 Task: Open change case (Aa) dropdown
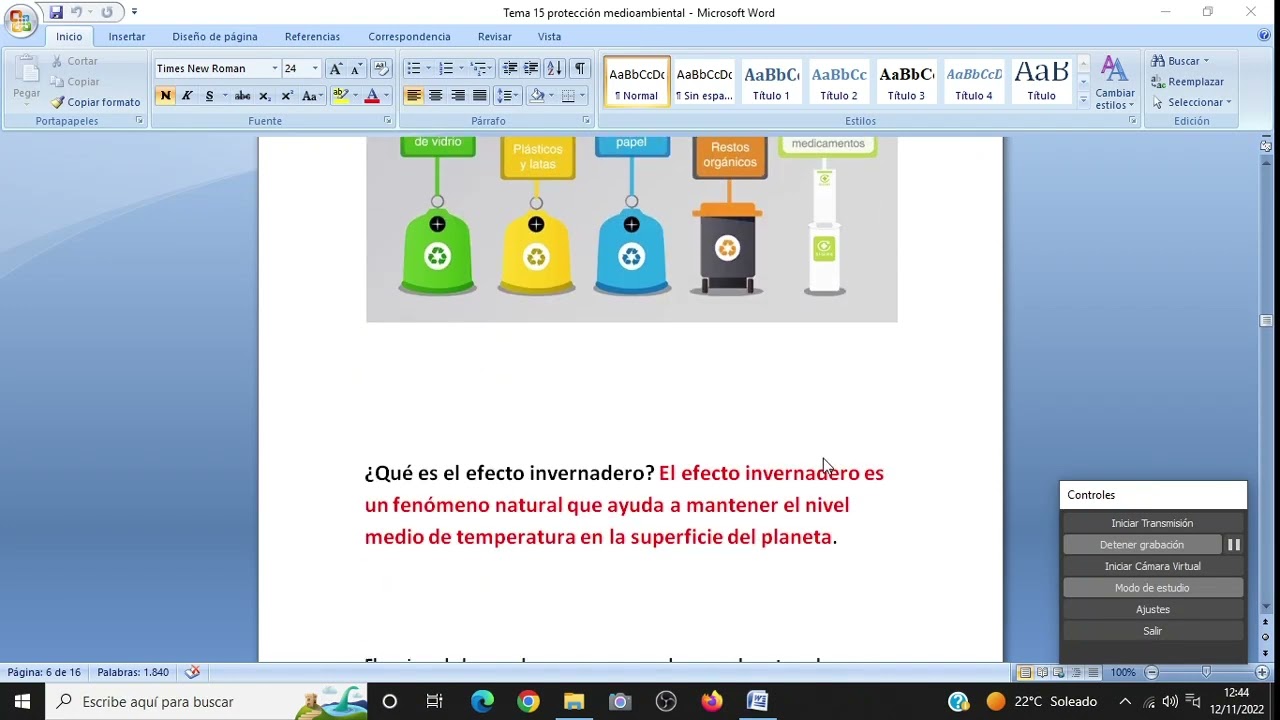[311, 96]
